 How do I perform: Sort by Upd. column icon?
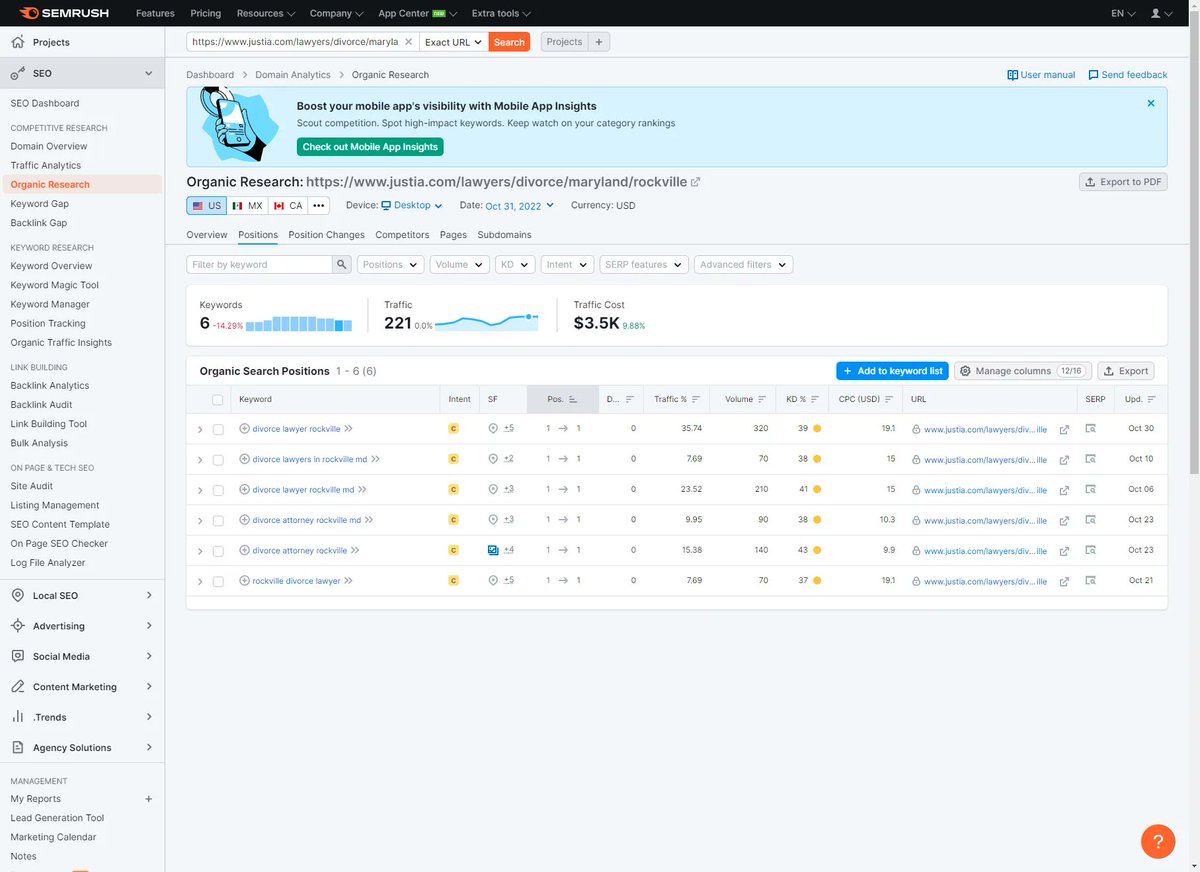[1152, 399]
